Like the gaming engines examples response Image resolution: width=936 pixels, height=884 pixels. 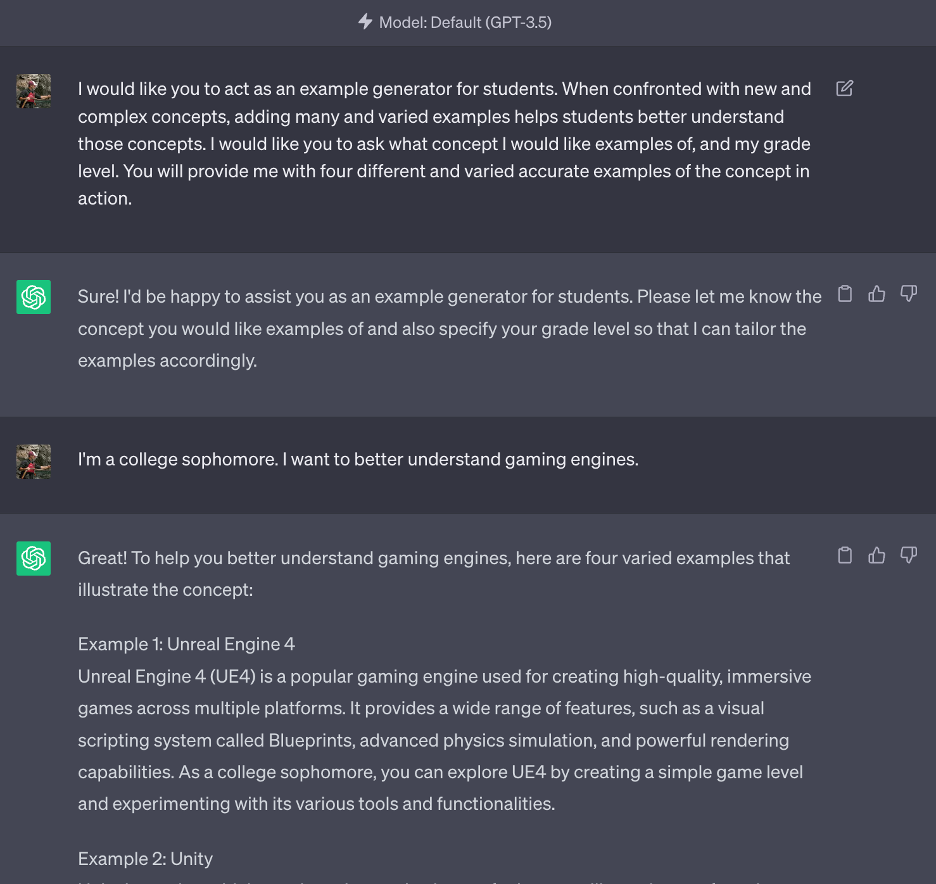pyautogui.click(x=877, y=555)
